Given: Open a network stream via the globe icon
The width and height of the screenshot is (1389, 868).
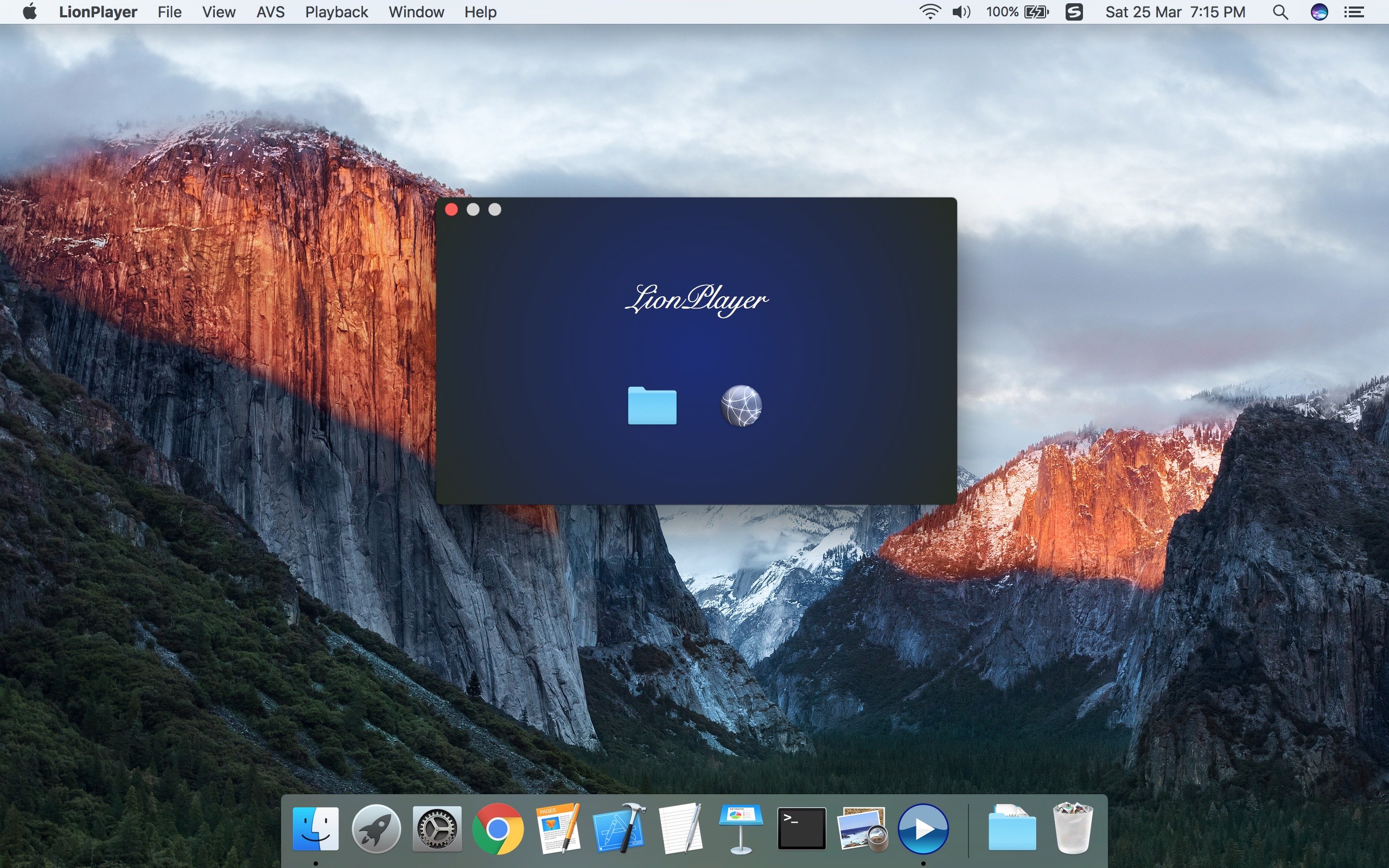Looking at the screenshot, I should click(x=741, y=406).
